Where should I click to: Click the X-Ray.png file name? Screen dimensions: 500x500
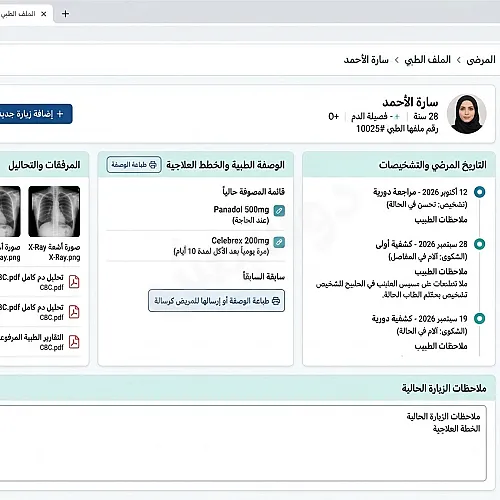[64, 257]
